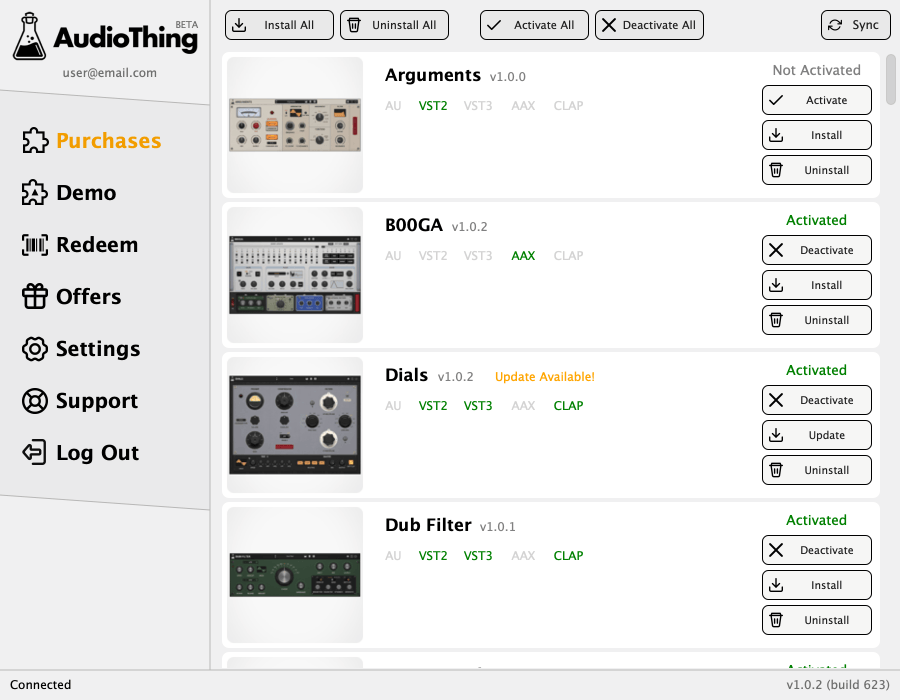Deactivate the Dub Filter plugin
The width and height of the screenshot is (900, 700).
click(816, 550)
